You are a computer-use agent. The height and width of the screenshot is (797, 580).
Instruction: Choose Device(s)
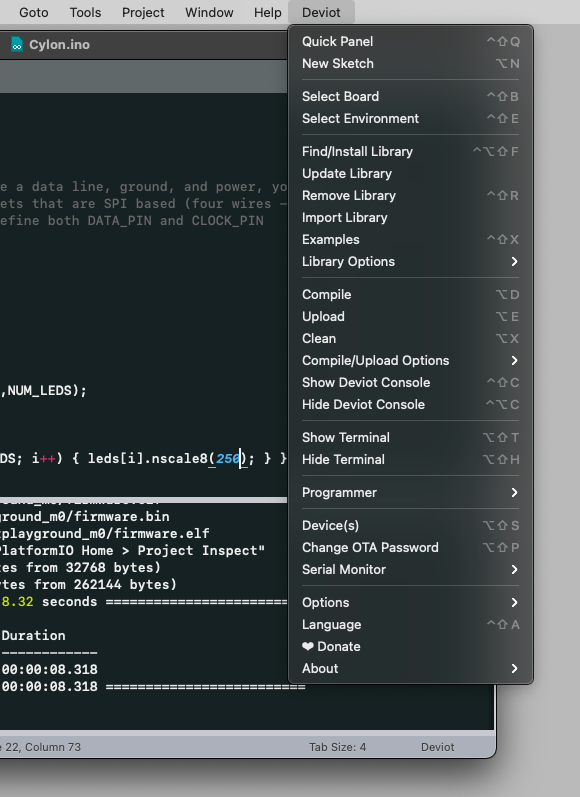tap(410, 526)
